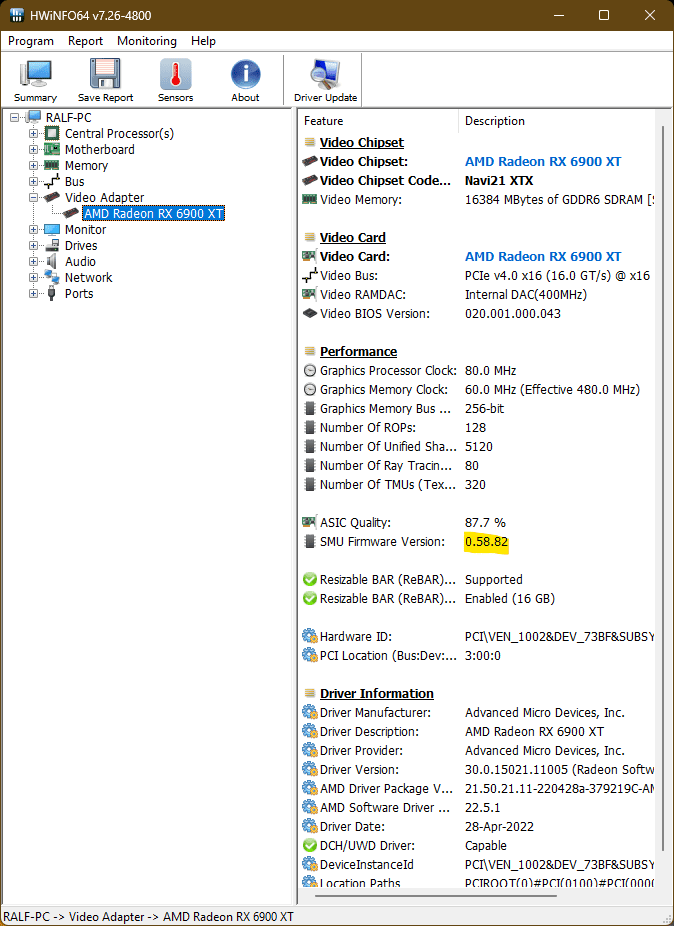Select the Video Memory row
Viewport: 674px width, 926px height.
(477, 200)
